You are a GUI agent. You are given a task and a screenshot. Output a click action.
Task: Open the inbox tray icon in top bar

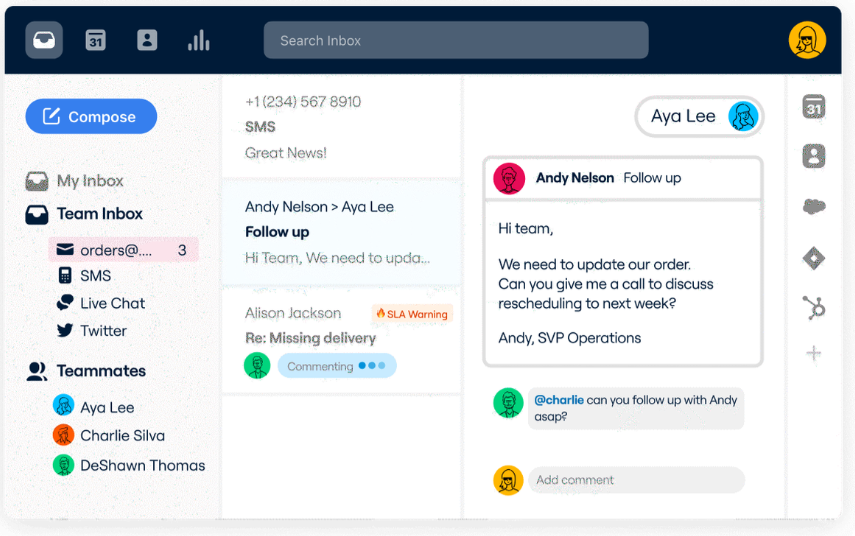click(x=44, y=40)
